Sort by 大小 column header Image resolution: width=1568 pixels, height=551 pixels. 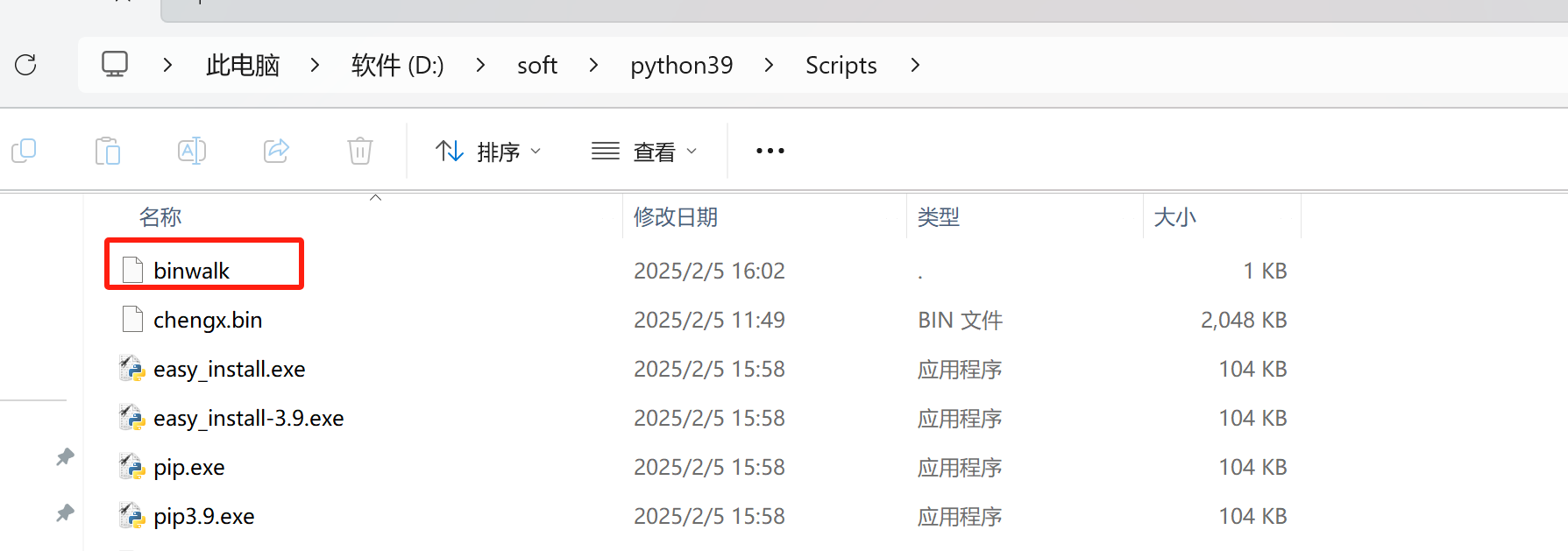[1174, 217]
